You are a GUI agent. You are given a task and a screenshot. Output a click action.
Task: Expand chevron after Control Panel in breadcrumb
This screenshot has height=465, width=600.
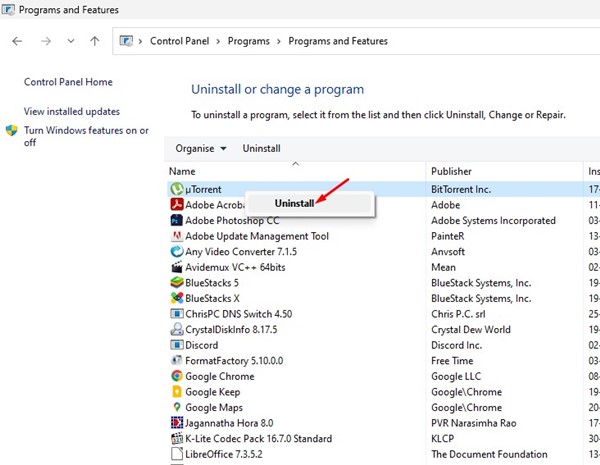(218, 41)
